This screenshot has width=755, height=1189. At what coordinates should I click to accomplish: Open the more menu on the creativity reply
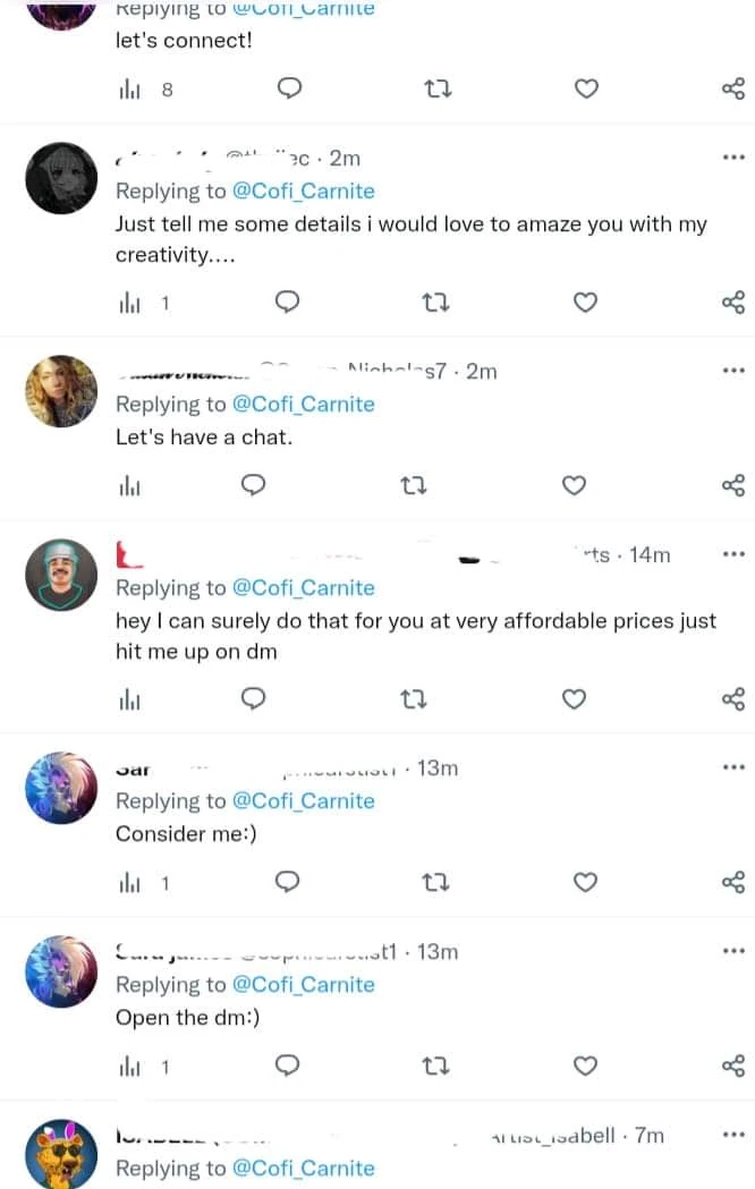pyautogui.click(x=733, y=156)
